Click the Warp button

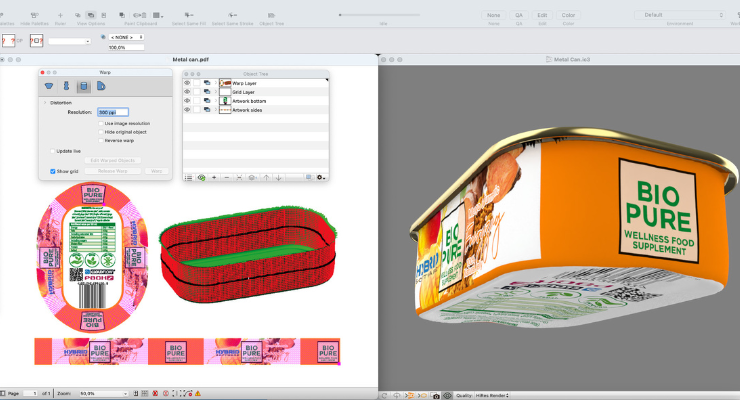click(156, 172)
